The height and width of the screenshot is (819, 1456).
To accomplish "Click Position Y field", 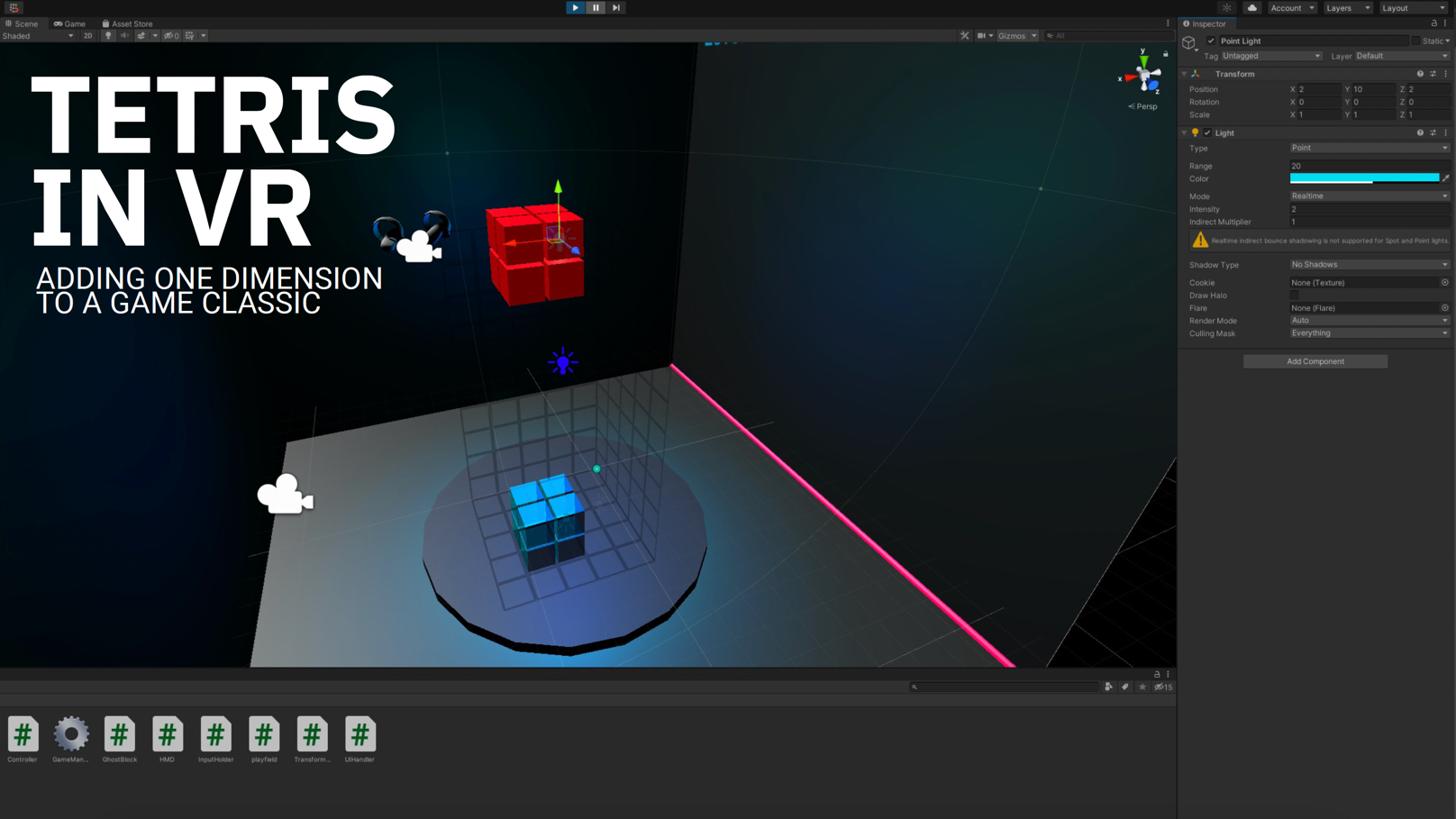I will pyautogui.click(x=1373, y=89).
